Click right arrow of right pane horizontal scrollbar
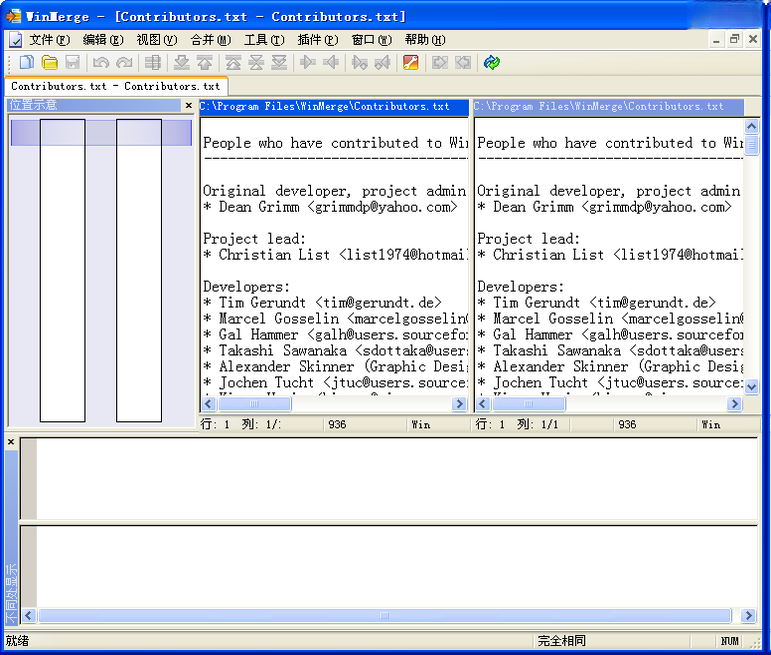 [734, 404]
